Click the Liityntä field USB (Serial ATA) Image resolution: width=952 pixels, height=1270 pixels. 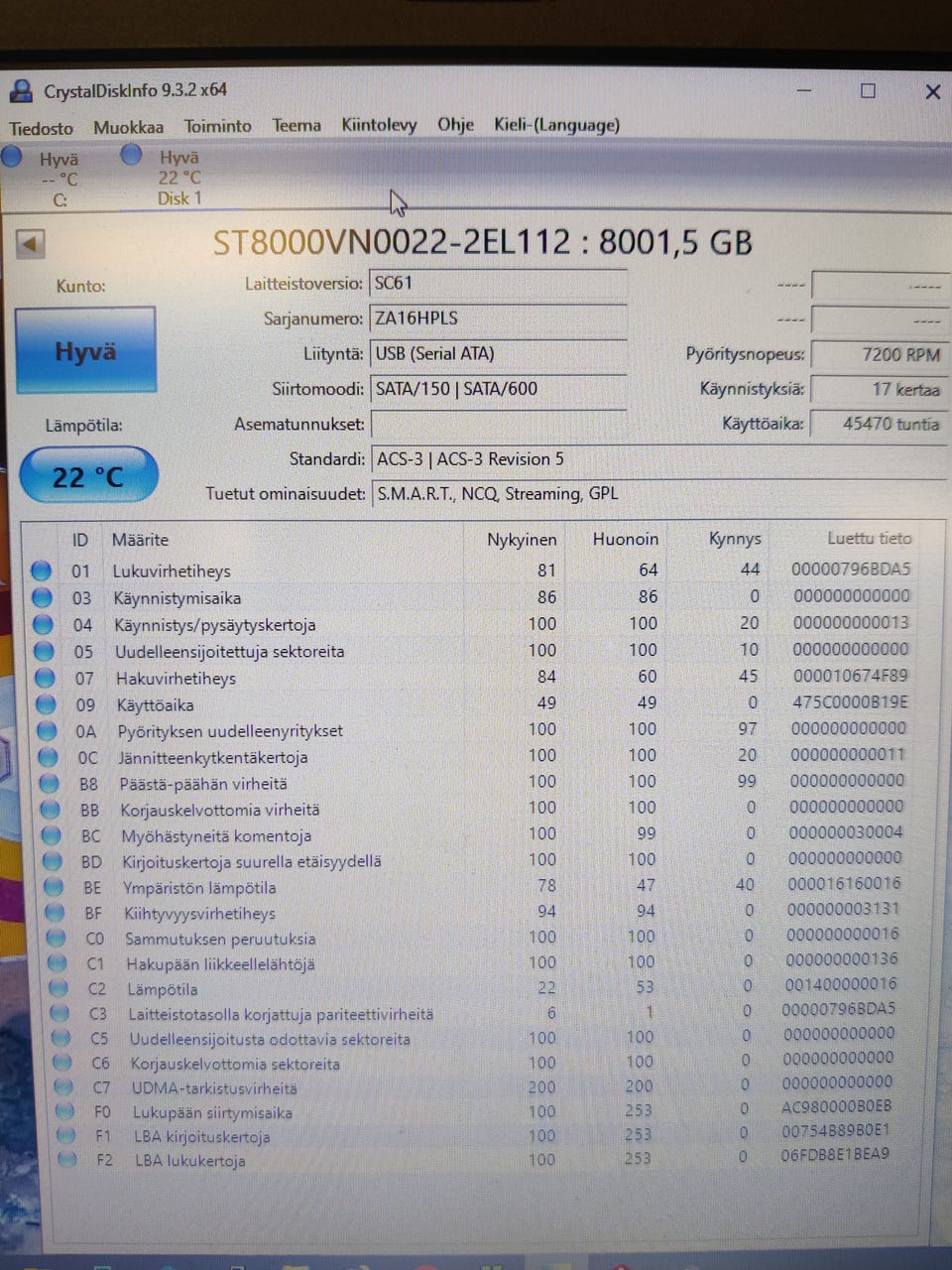point(498,353)
